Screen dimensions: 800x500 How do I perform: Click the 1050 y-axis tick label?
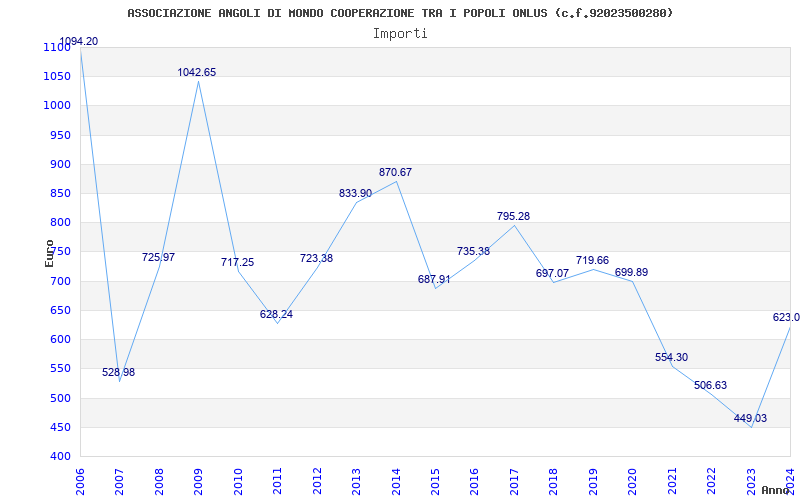tap(57, 77)
